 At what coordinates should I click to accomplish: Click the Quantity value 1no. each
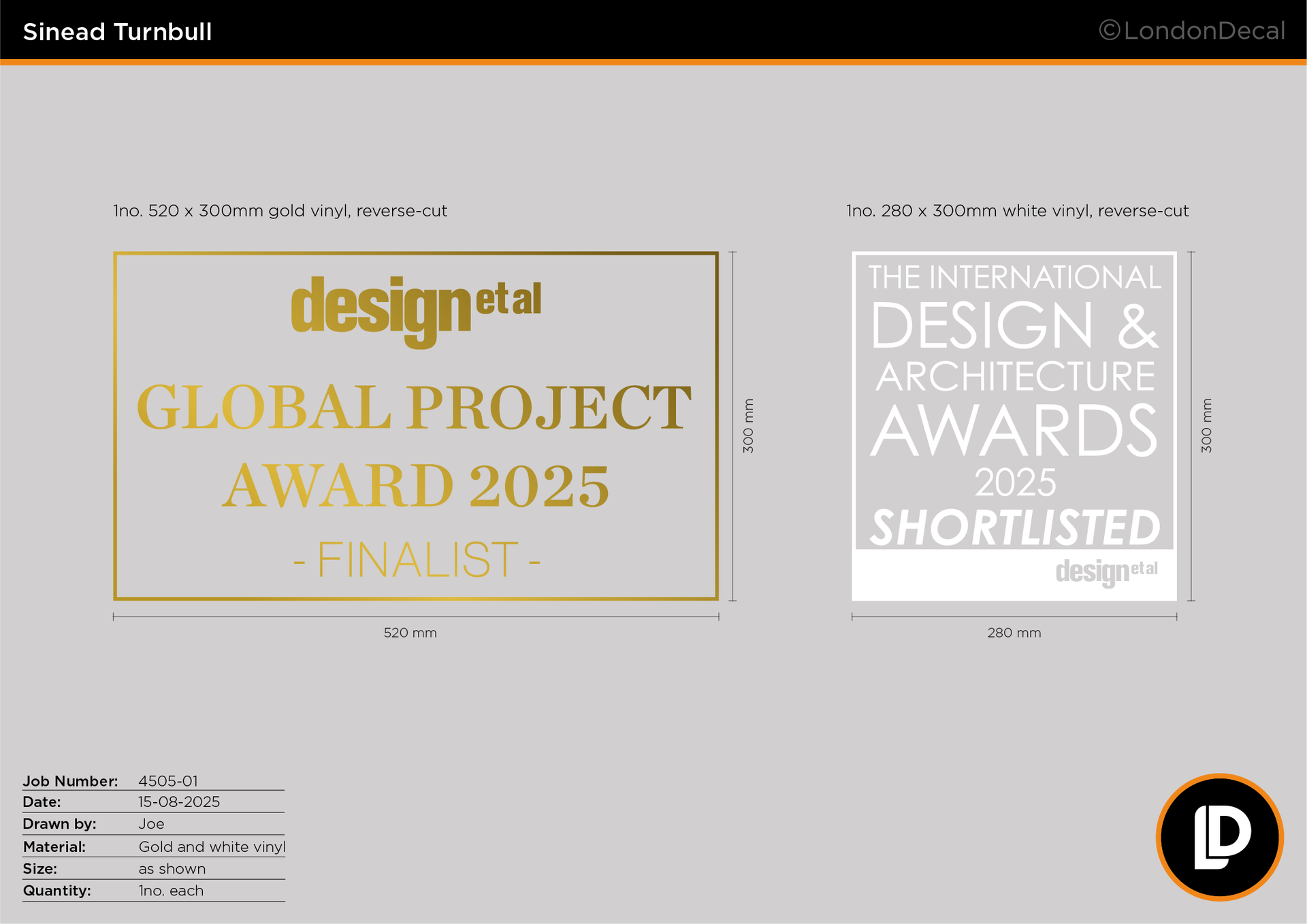click(x=171, y=891)
